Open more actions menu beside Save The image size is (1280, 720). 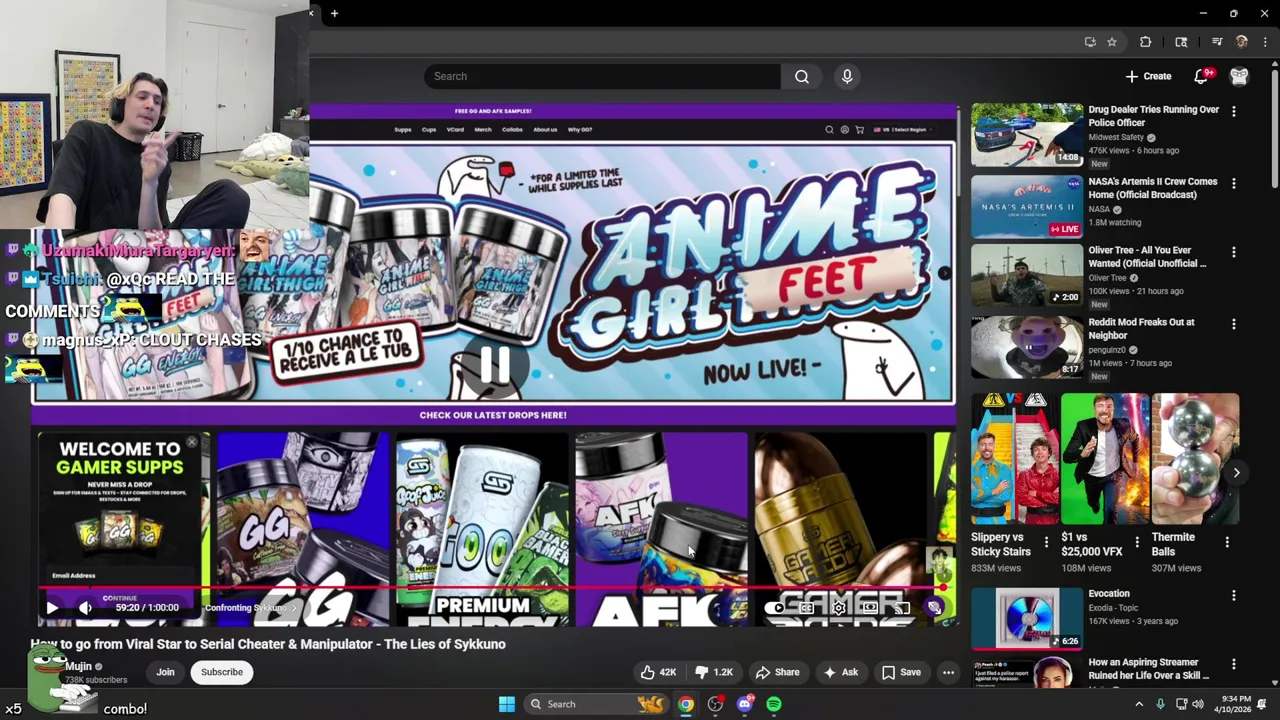[948, 672]
